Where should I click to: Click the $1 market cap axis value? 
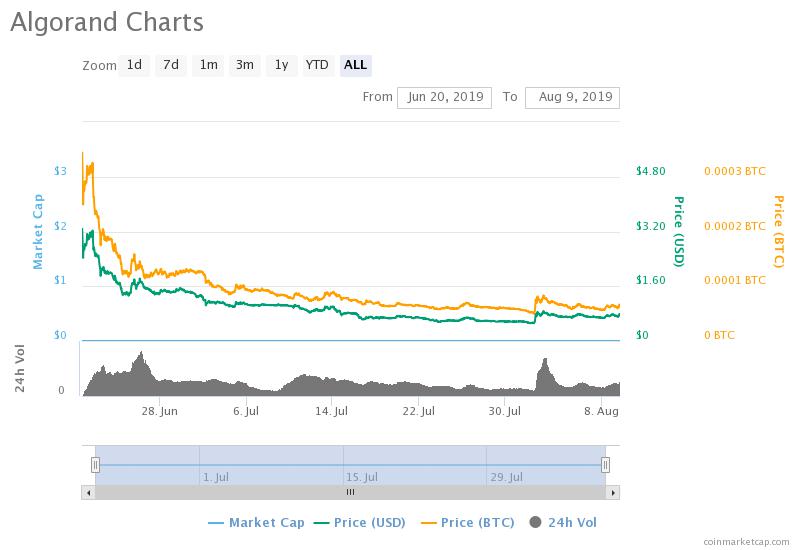point(60,280)
